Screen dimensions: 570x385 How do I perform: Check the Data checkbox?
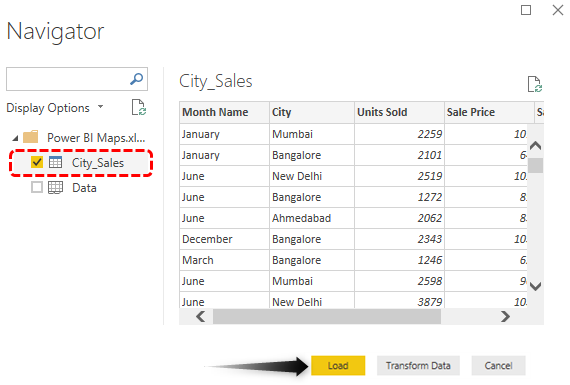pyautogui.click(x=37, y=187)
